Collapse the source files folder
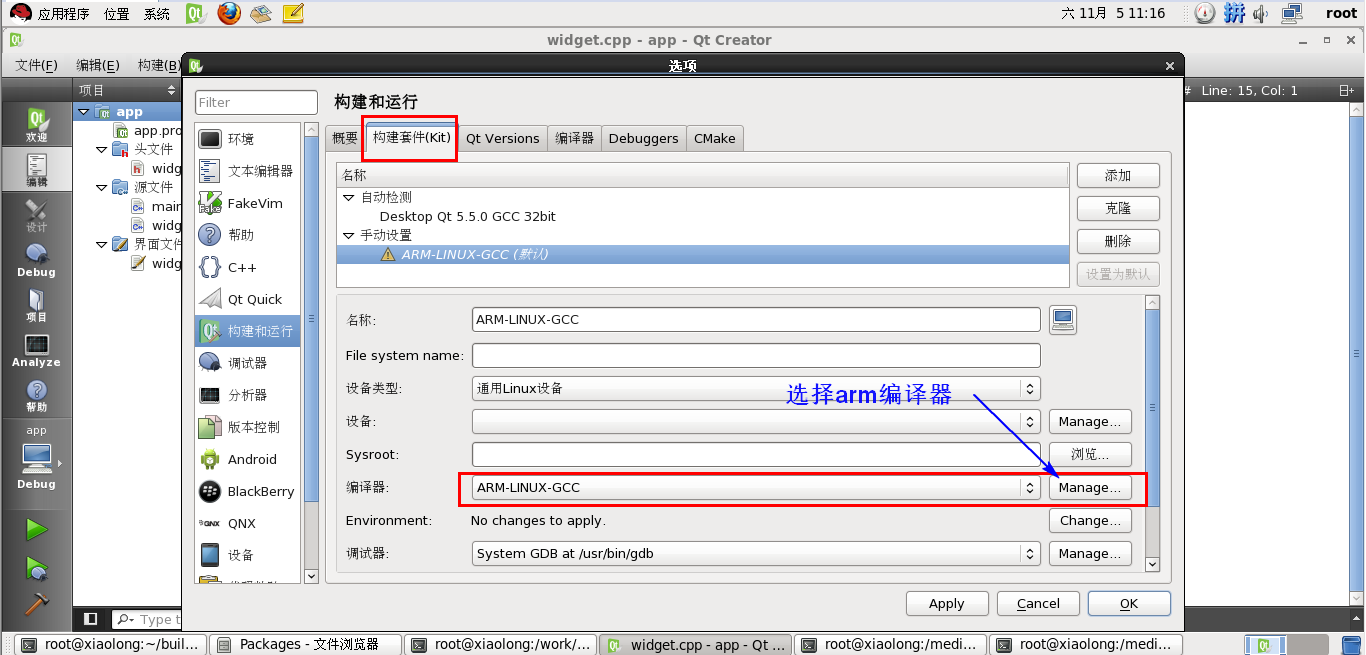 (102, 187)
